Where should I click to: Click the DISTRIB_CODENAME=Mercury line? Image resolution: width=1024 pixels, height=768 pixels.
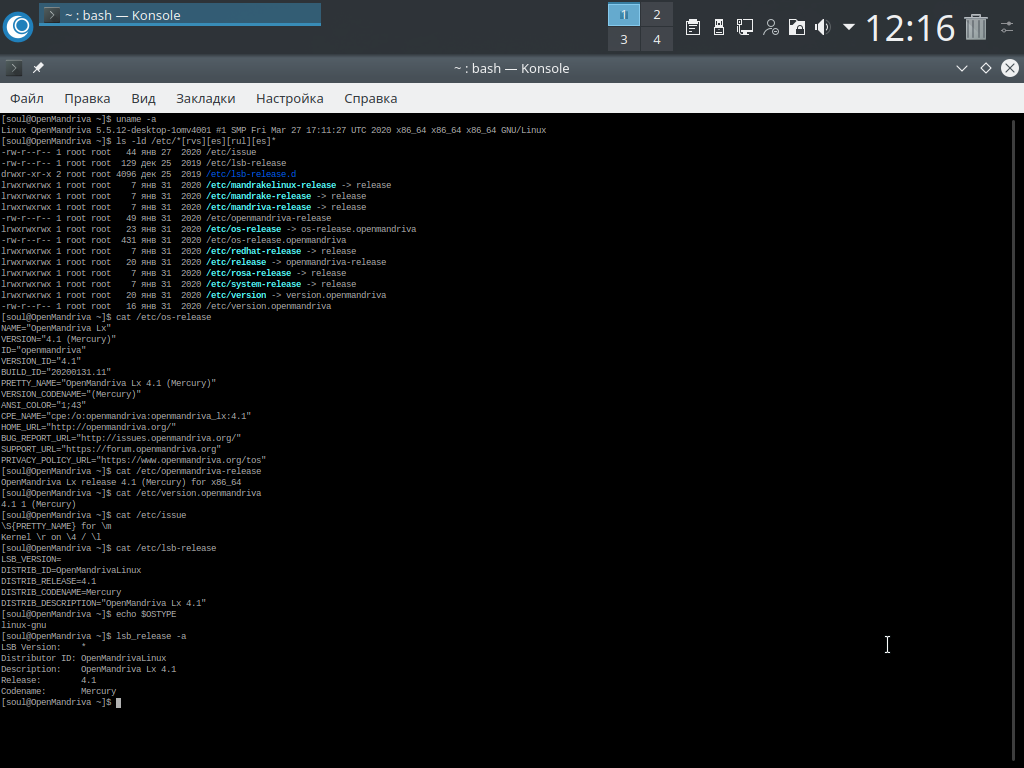coord(61,592)
